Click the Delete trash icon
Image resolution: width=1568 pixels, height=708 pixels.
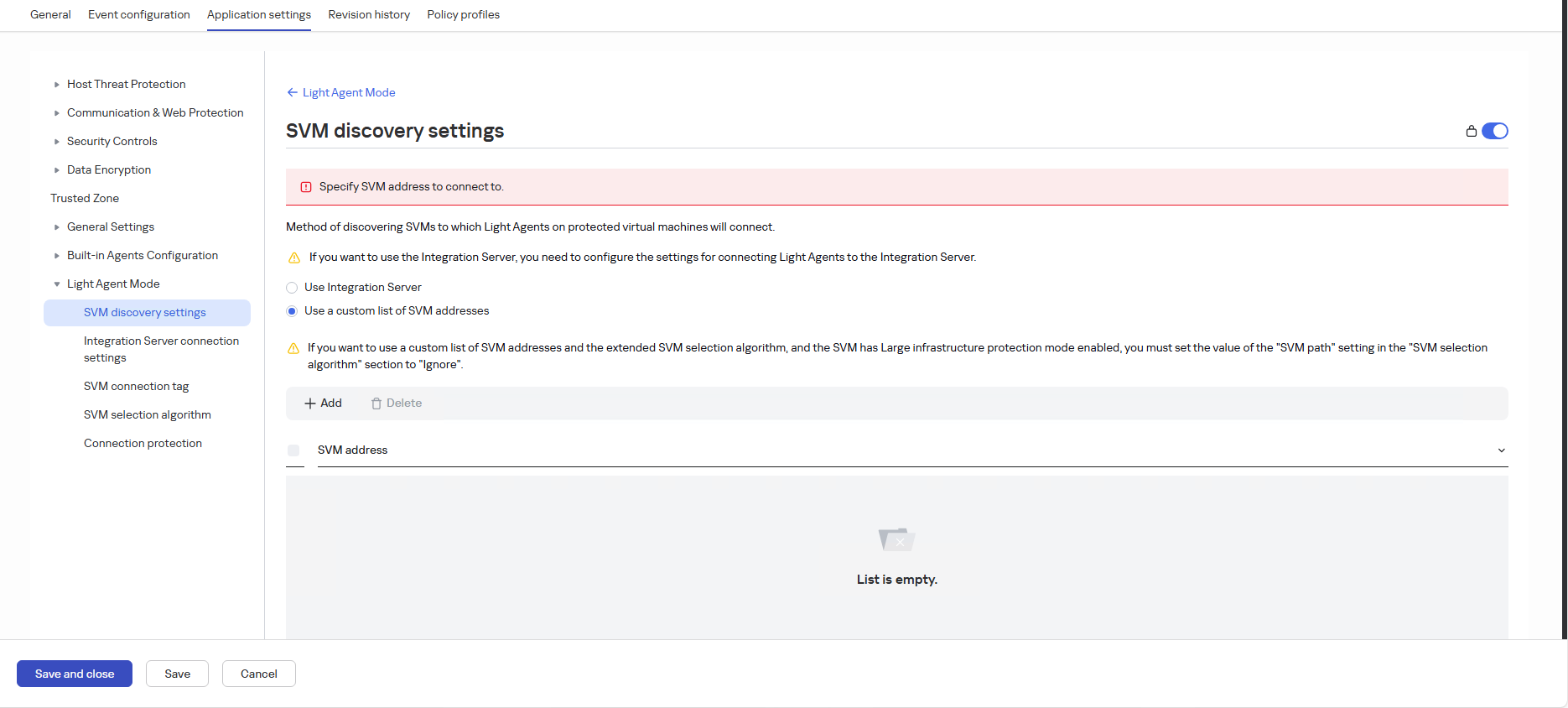pyautogui.click(x=376, y=403)
